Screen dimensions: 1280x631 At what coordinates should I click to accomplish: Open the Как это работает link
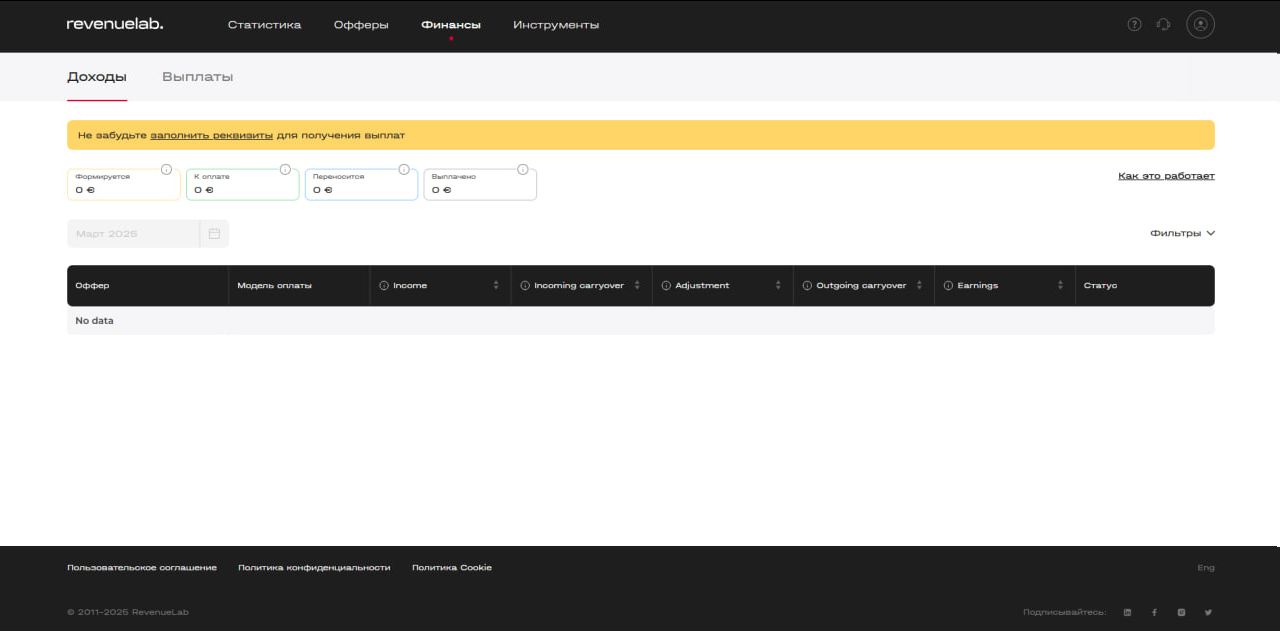coord(1166,176)
